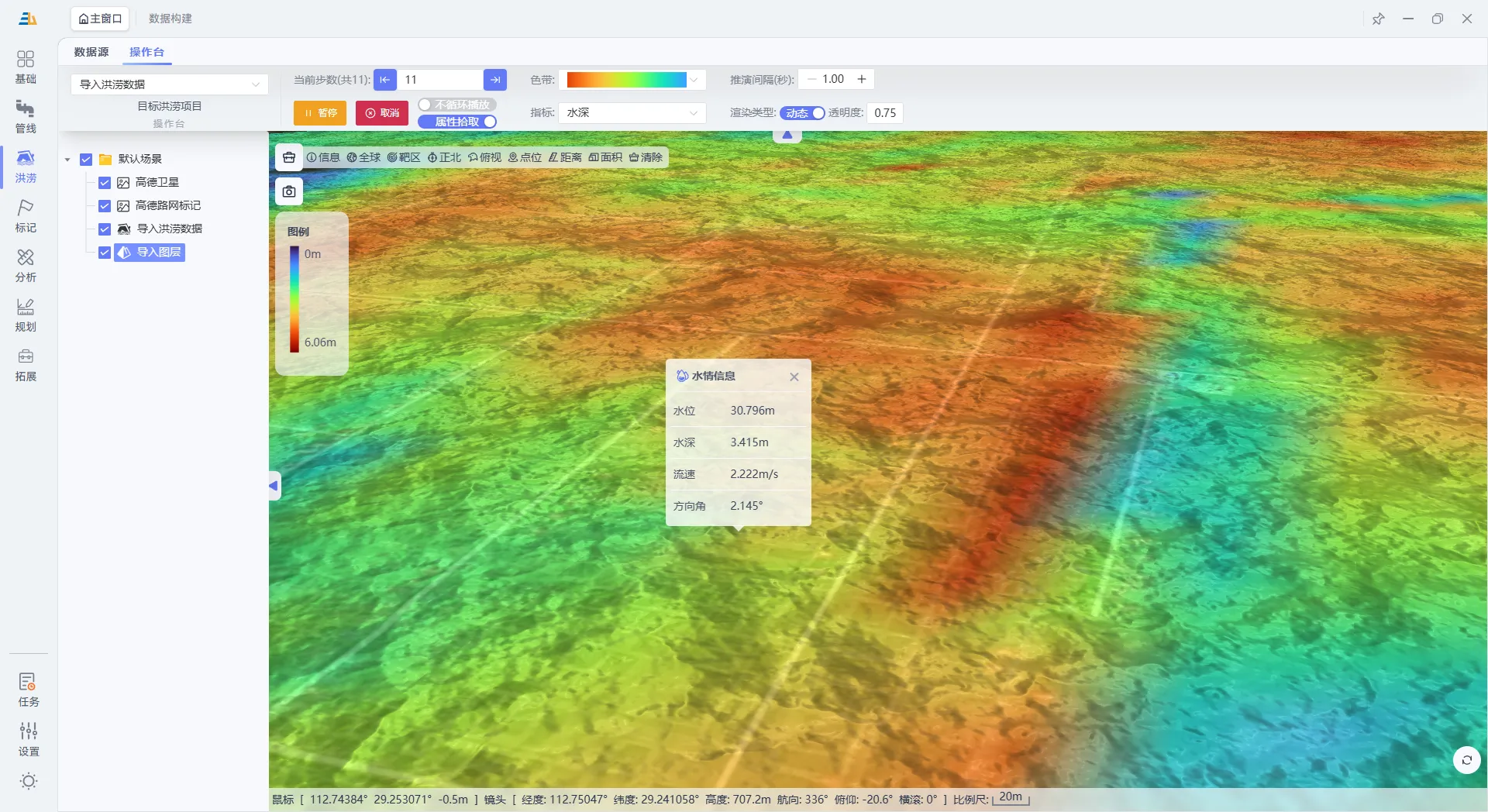1488x812 pixels.
Task: Switch the 动态 render type toggle
Action: 802,113
